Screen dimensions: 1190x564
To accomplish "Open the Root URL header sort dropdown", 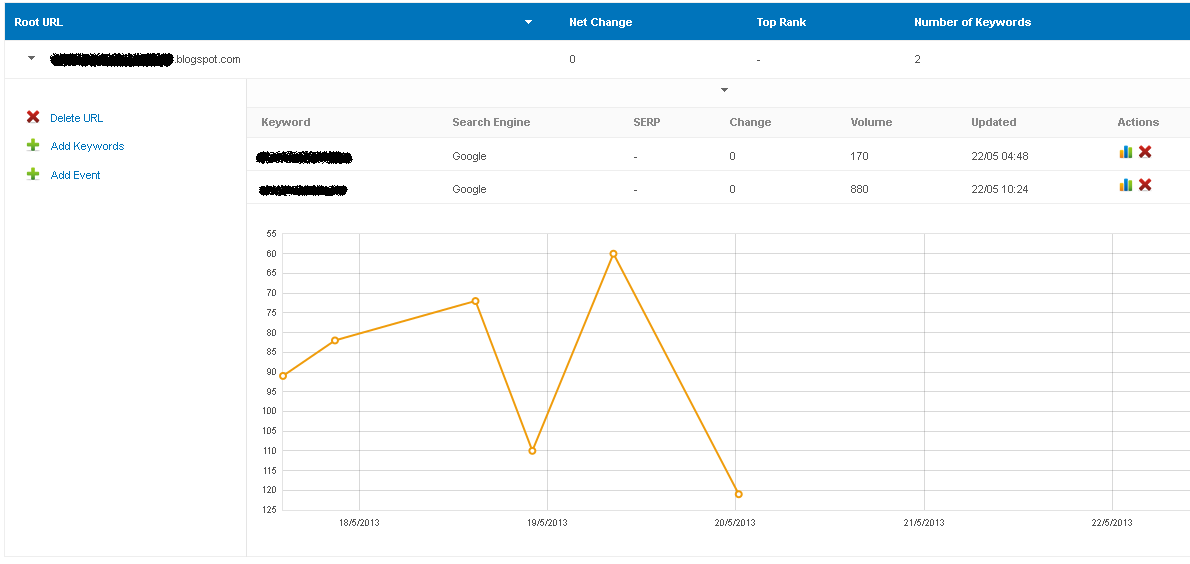I will [x=528, y=22].
